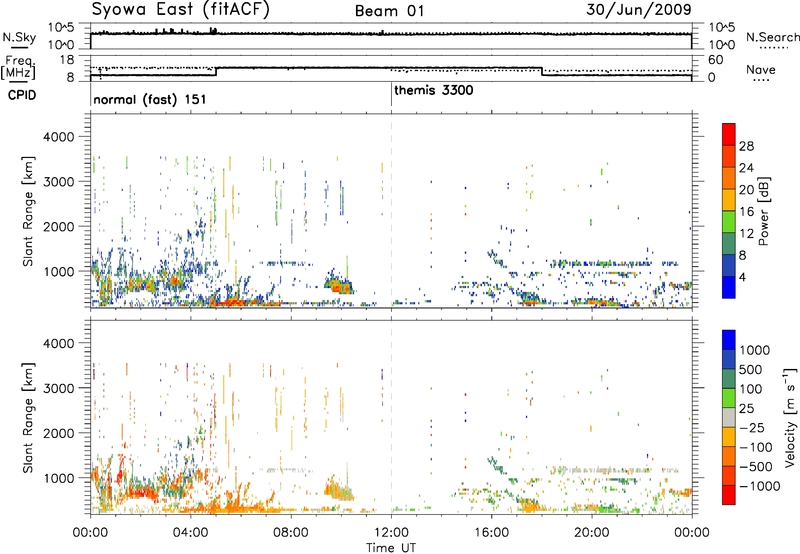Click the red bottom of the Velocity color bar
The image size is (800, 554).
pyautogui.click(x=729, y=495)
